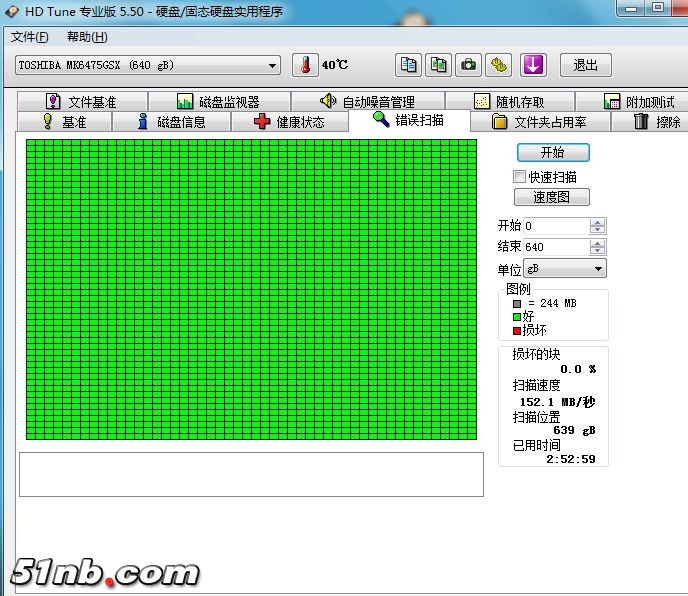This screenshot has width=688, height=596.
Task: Switch to the 基准 benchmark tab
Action: tap(64, 122)
